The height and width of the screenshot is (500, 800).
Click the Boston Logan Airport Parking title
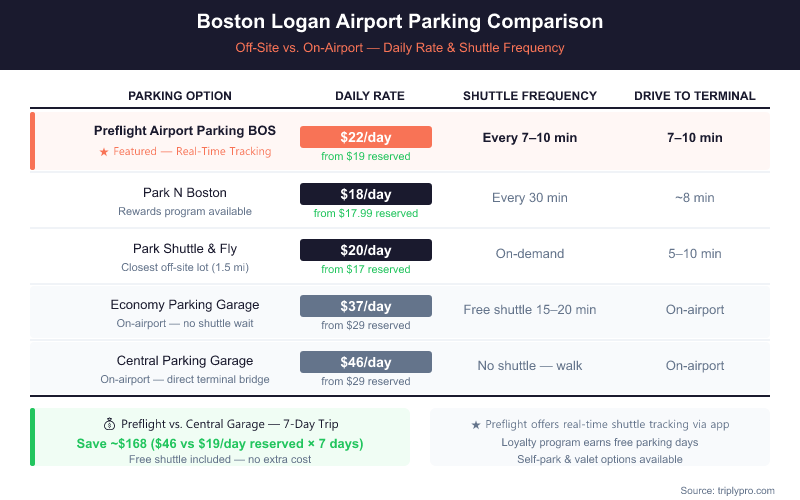click(400, 22)
